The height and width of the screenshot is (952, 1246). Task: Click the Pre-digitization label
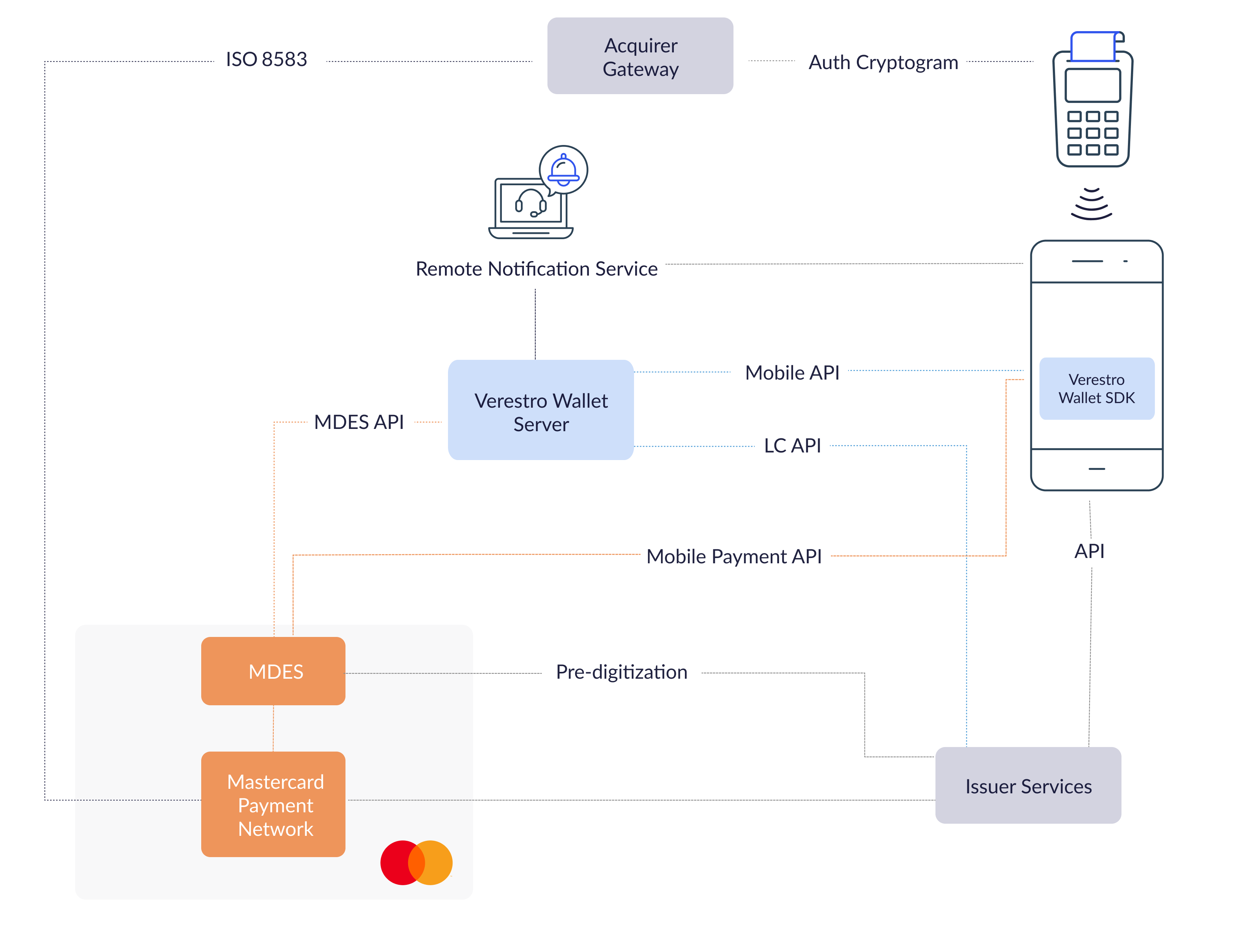(x=621, y=672)
